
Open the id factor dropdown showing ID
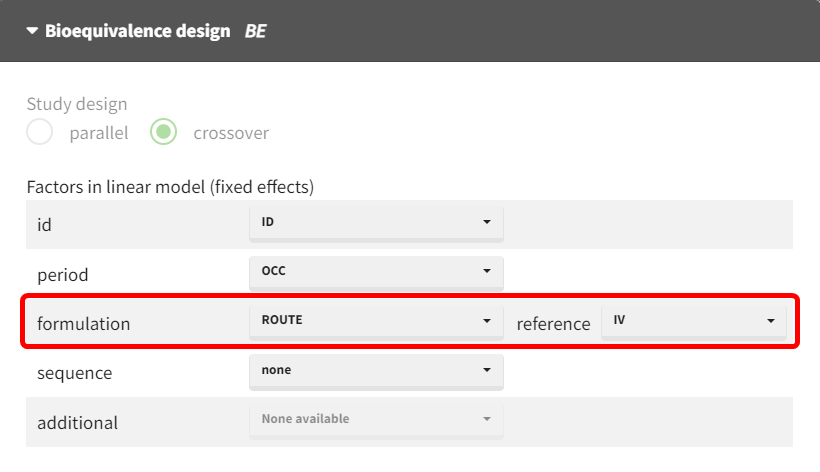coord(375,222)
